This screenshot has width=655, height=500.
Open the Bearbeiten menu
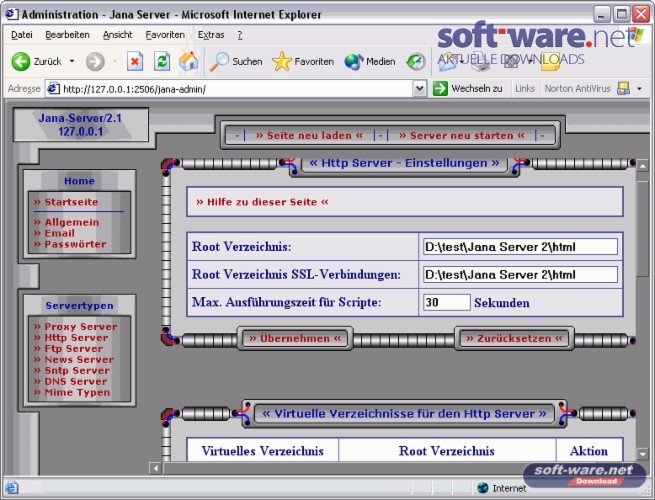point(67,35)
